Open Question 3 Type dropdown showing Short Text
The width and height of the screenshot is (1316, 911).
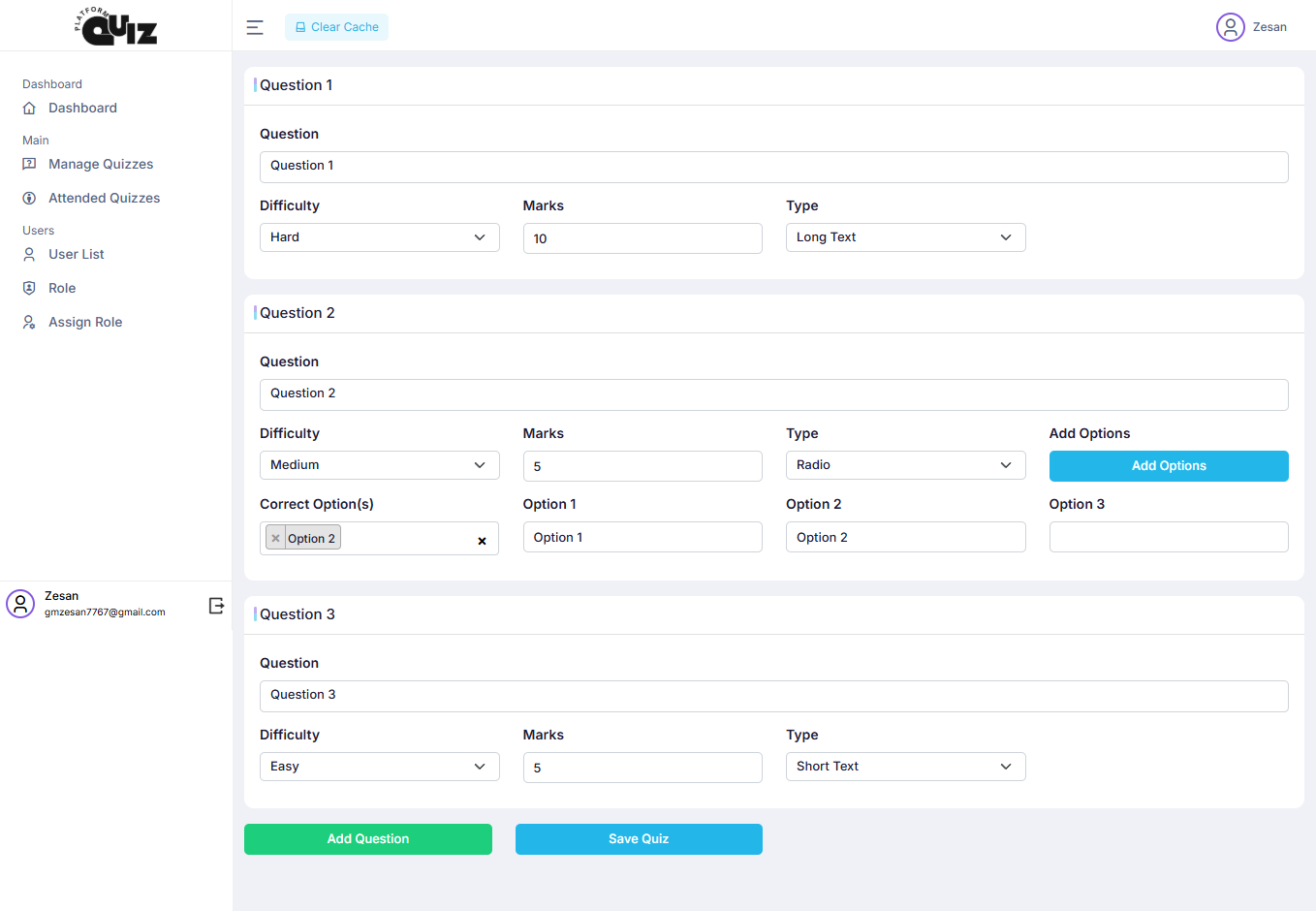(905, 767)
